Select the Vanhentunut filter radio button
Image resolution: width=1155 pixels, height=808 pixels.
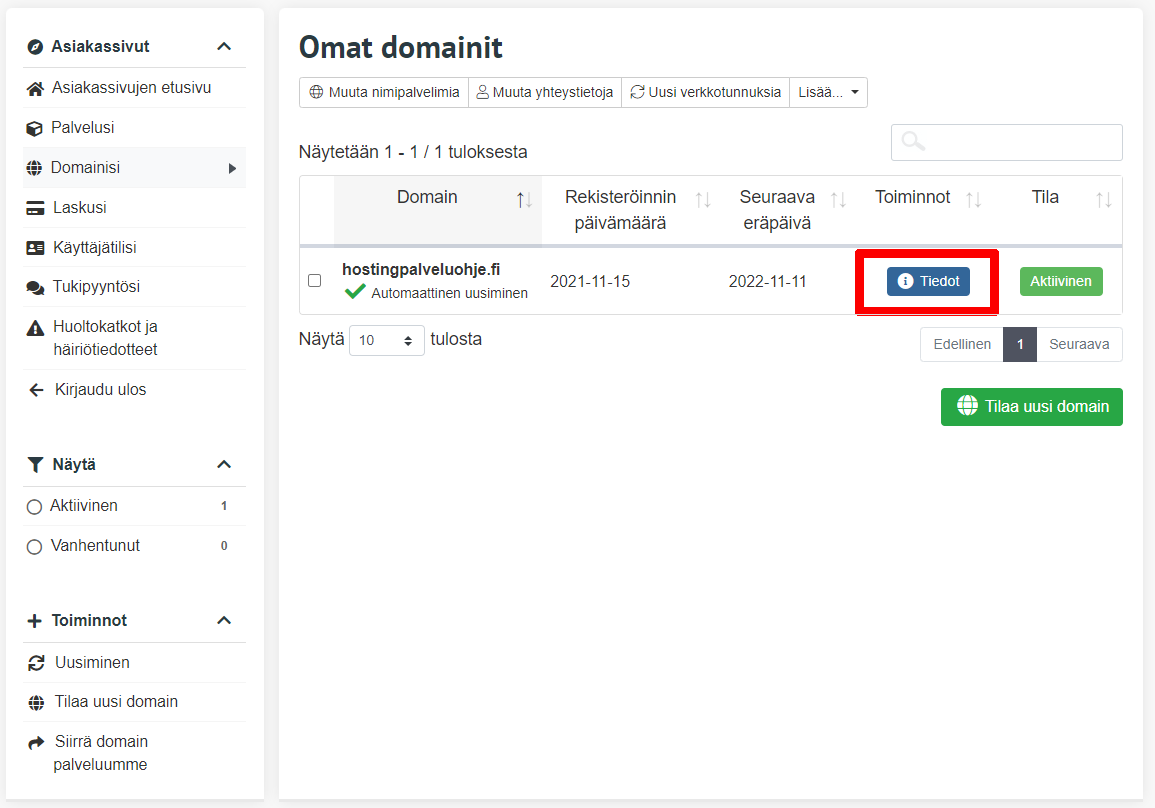click(34, 547)
